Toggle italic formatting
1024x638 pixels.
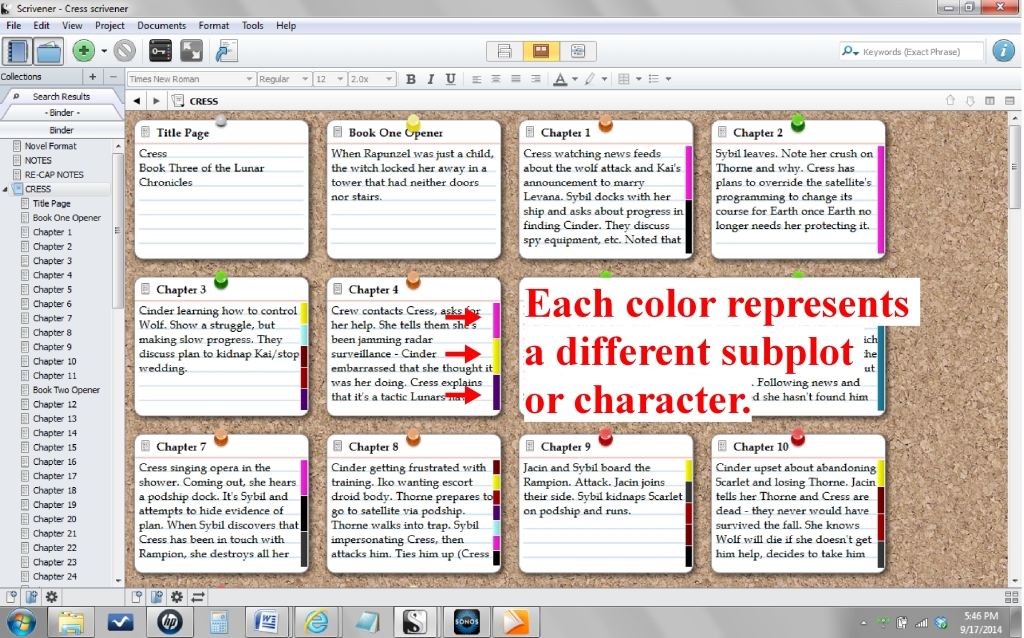(x=430, y=79)
